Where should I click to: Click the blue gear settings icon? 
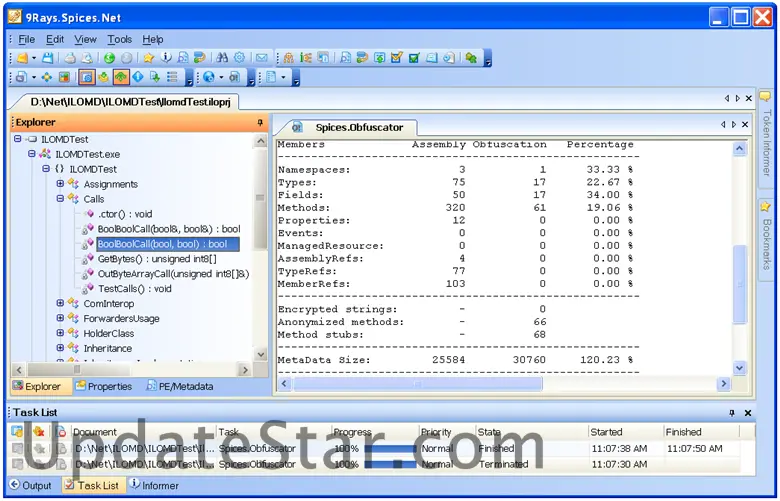click(x=239, y=58)
